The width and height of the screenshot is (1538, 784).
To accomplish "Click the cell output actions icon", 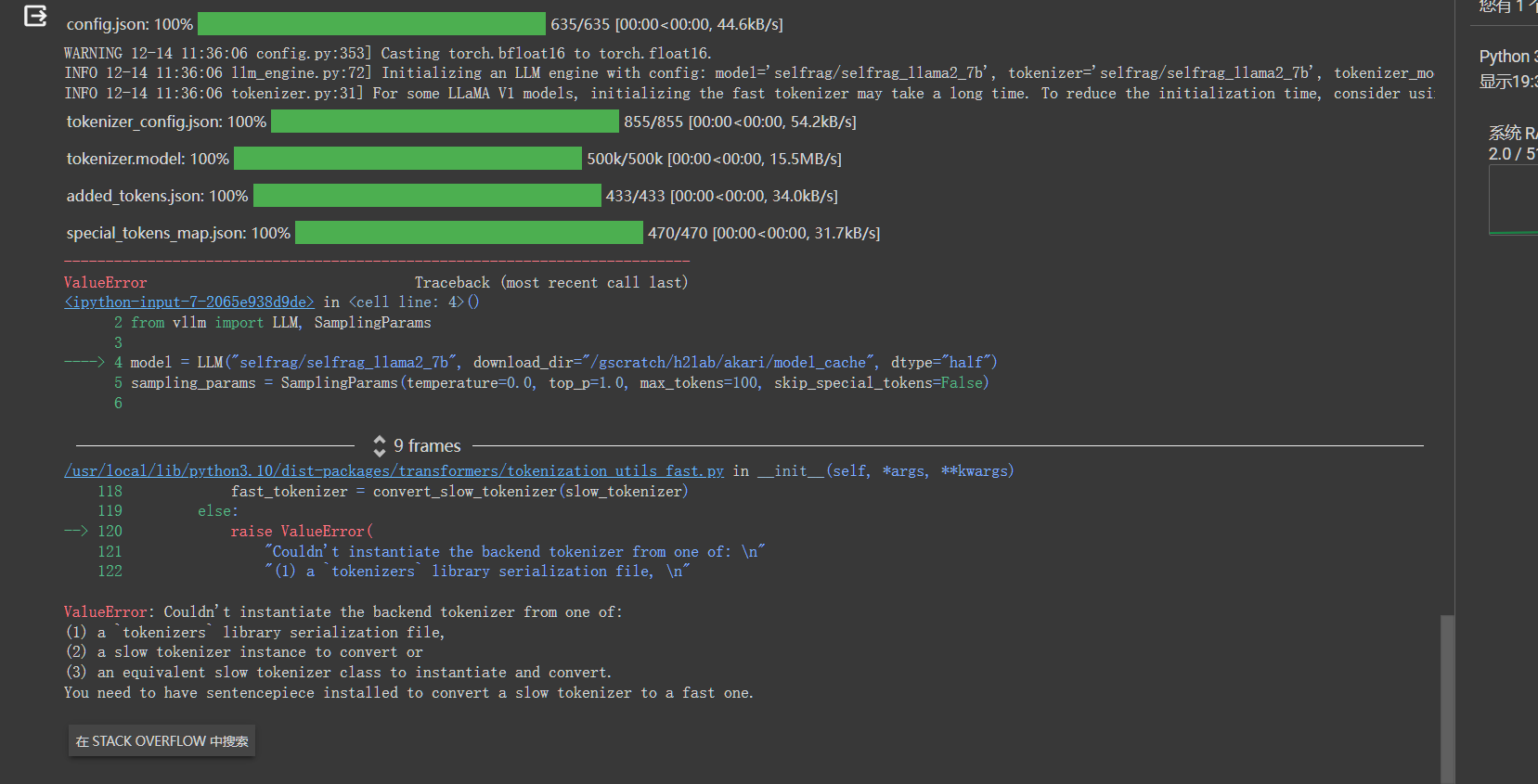I will coord(35,16).
